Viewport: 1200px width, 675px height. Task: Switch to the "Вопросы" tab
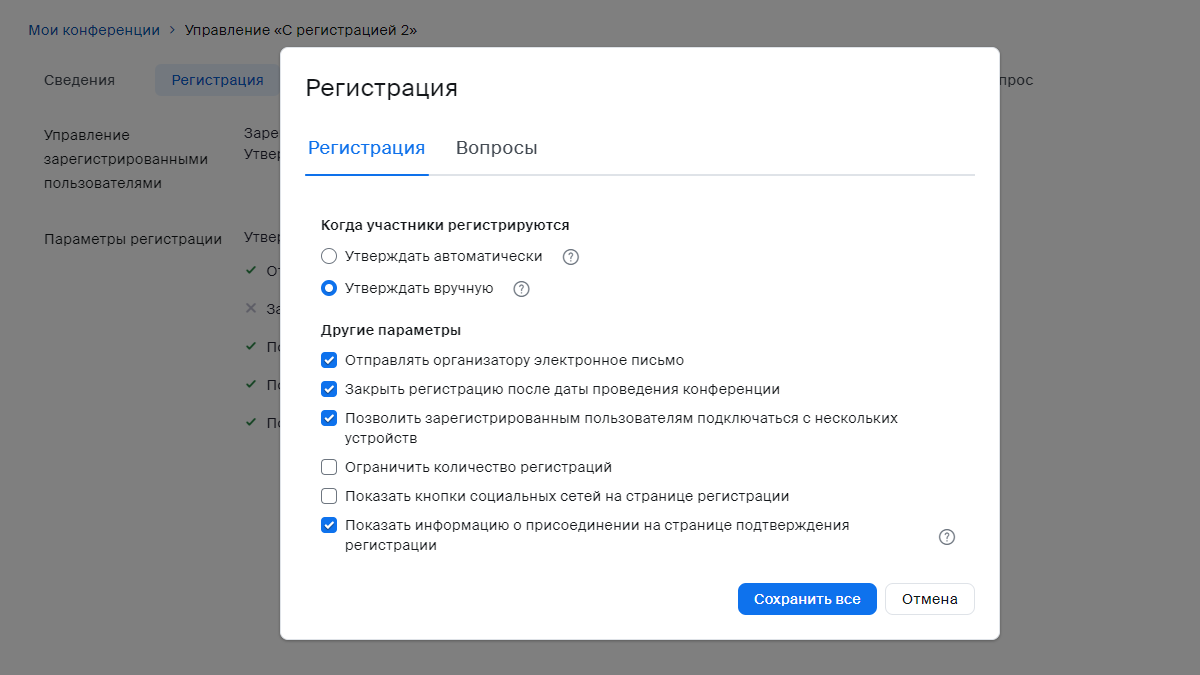point(498,146)
